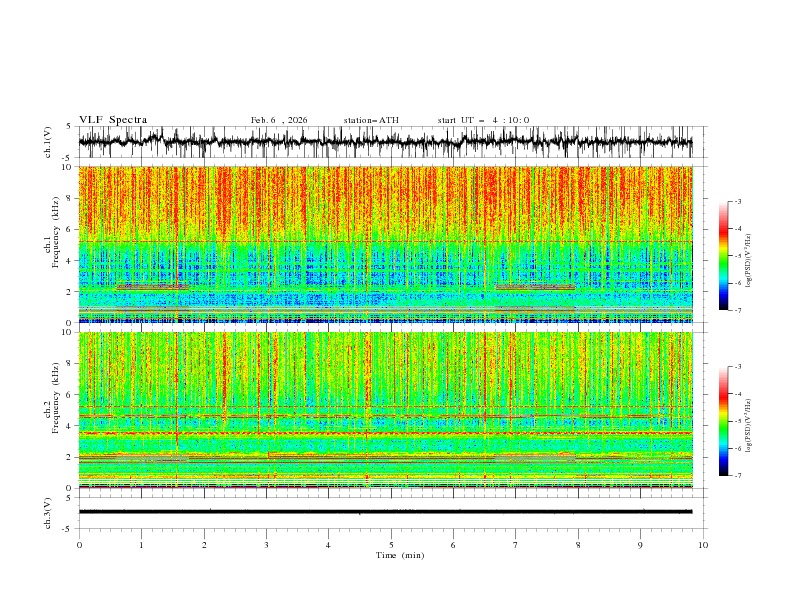Click the '2' tick on time axis
The height and width of the screenshot is (612, 792).
coord(204,545)
